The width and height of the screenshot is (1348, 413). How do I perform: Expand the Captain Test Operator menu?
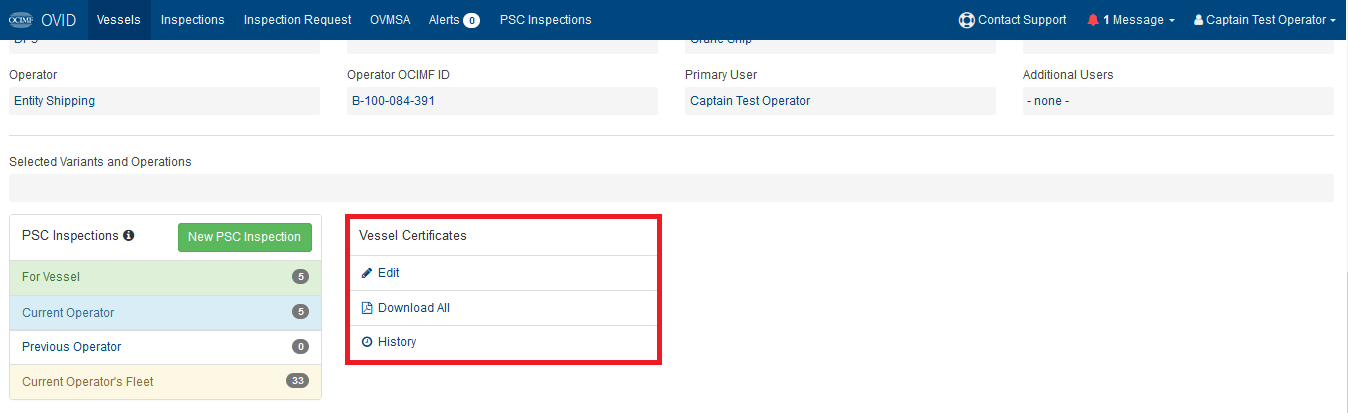pyautogui.click(x=1265, y=20)
